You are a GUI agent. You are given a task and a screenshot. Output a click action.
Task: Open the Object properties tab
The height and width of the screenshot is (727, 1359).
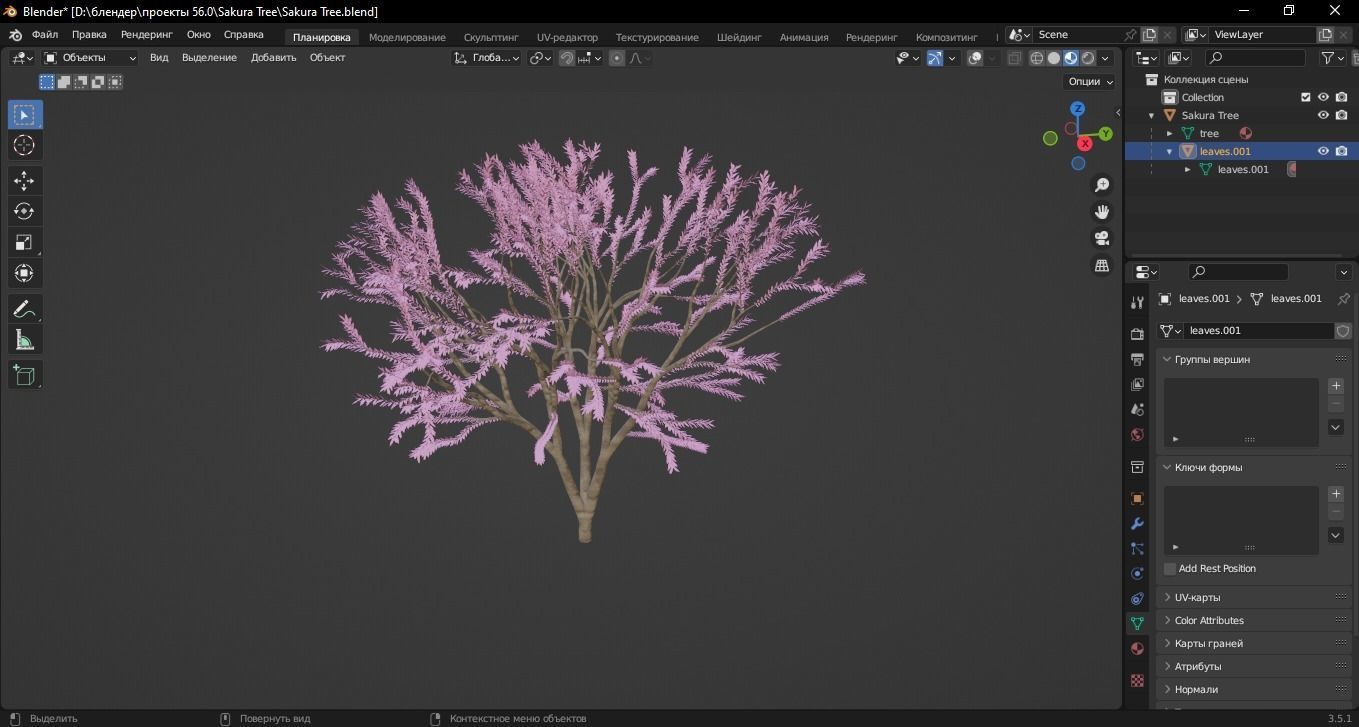pos(1137,498)
